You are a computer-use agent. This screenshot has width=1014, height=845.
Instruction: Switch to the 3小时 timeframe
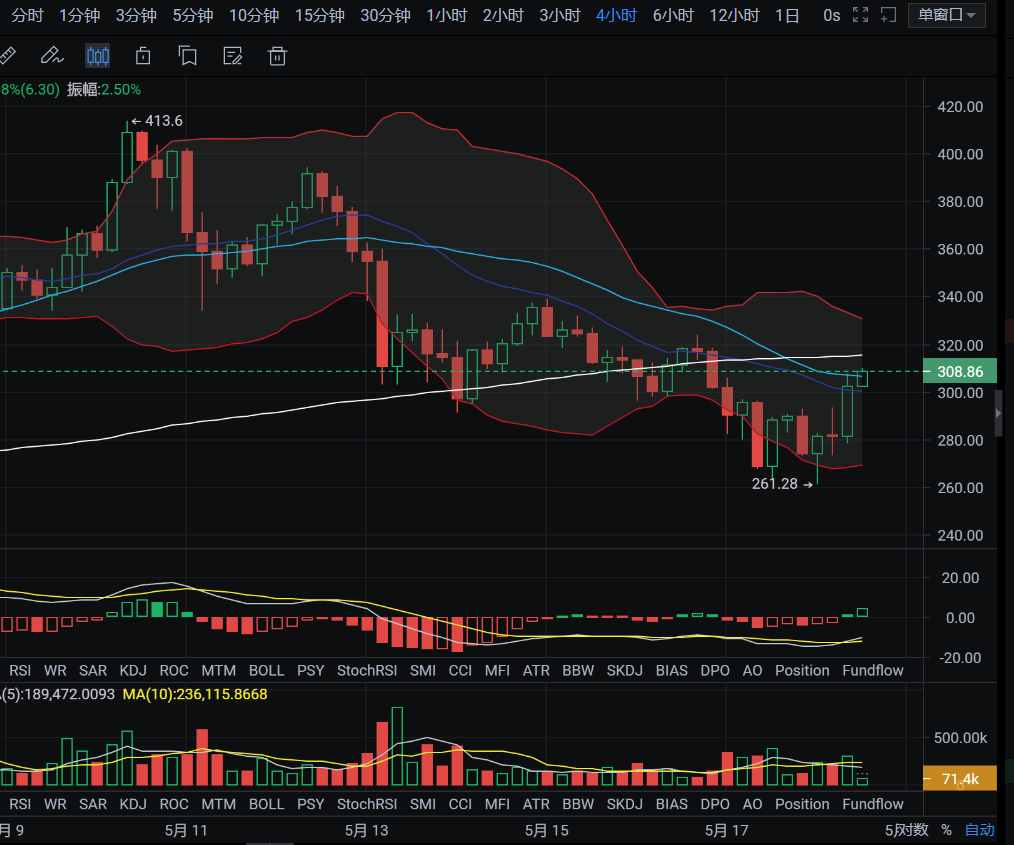click(560, 15)
